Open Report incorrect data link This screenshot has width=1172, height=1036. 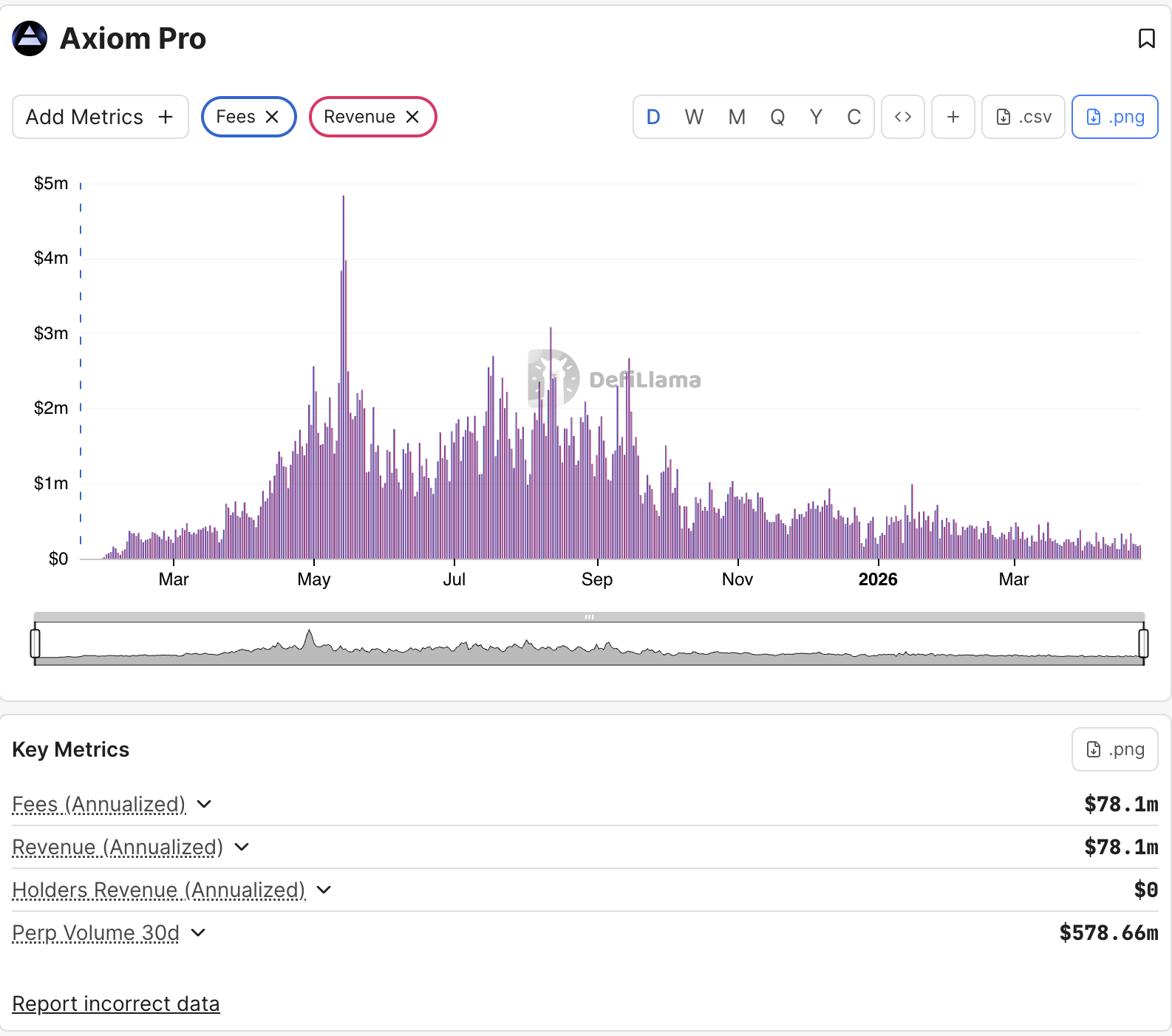[x=116, y=1003]
